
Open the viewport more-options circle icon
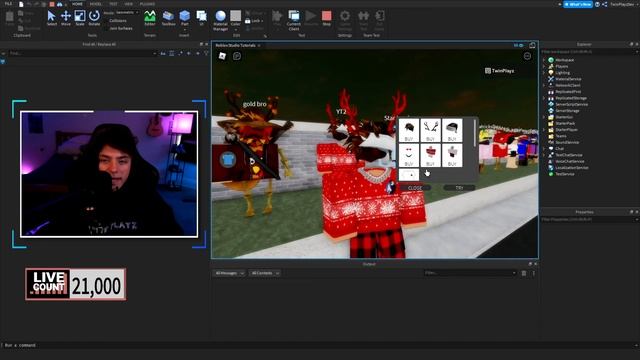[527, 56]
